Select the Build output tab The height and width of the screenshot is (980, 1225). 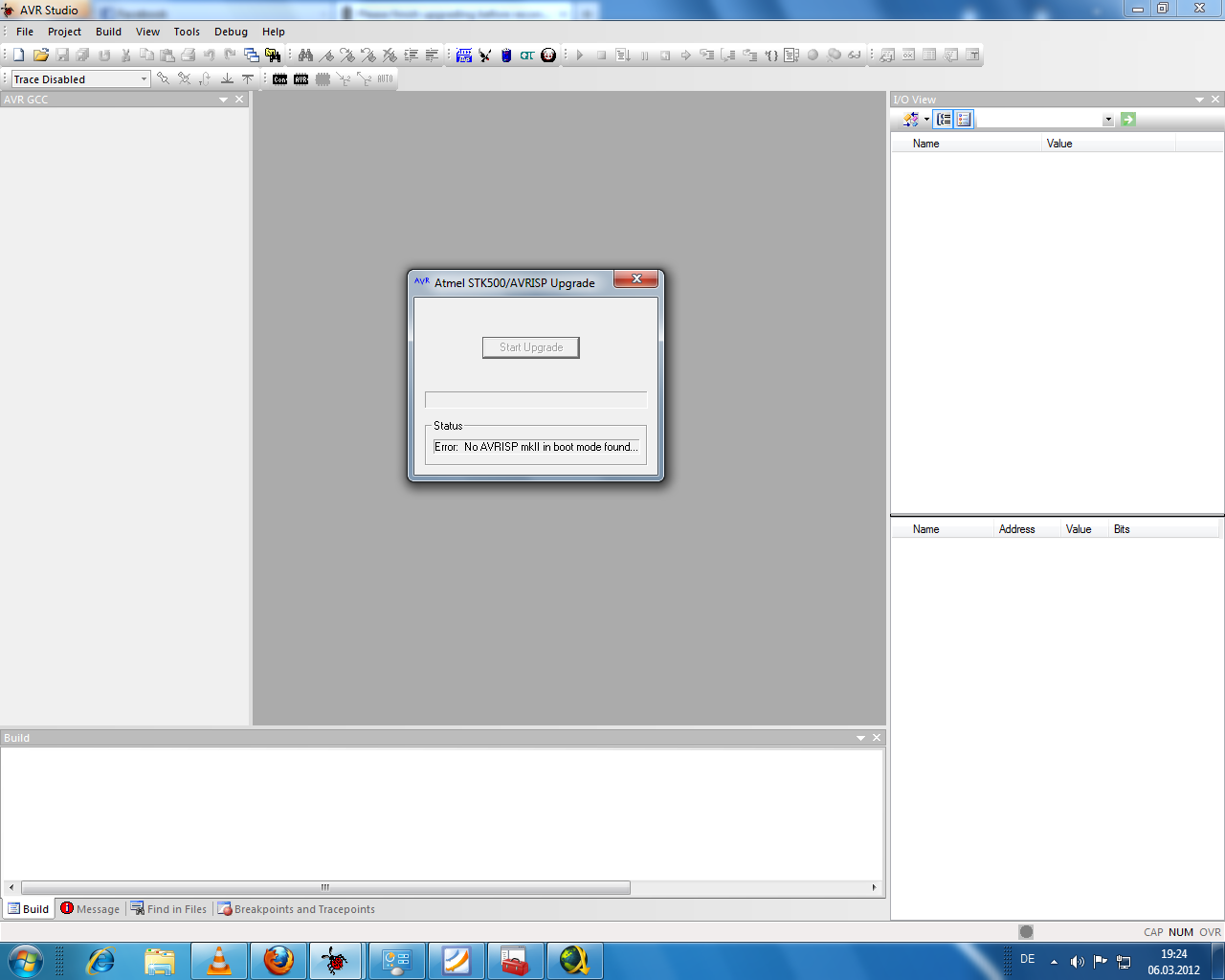(28, 909)
